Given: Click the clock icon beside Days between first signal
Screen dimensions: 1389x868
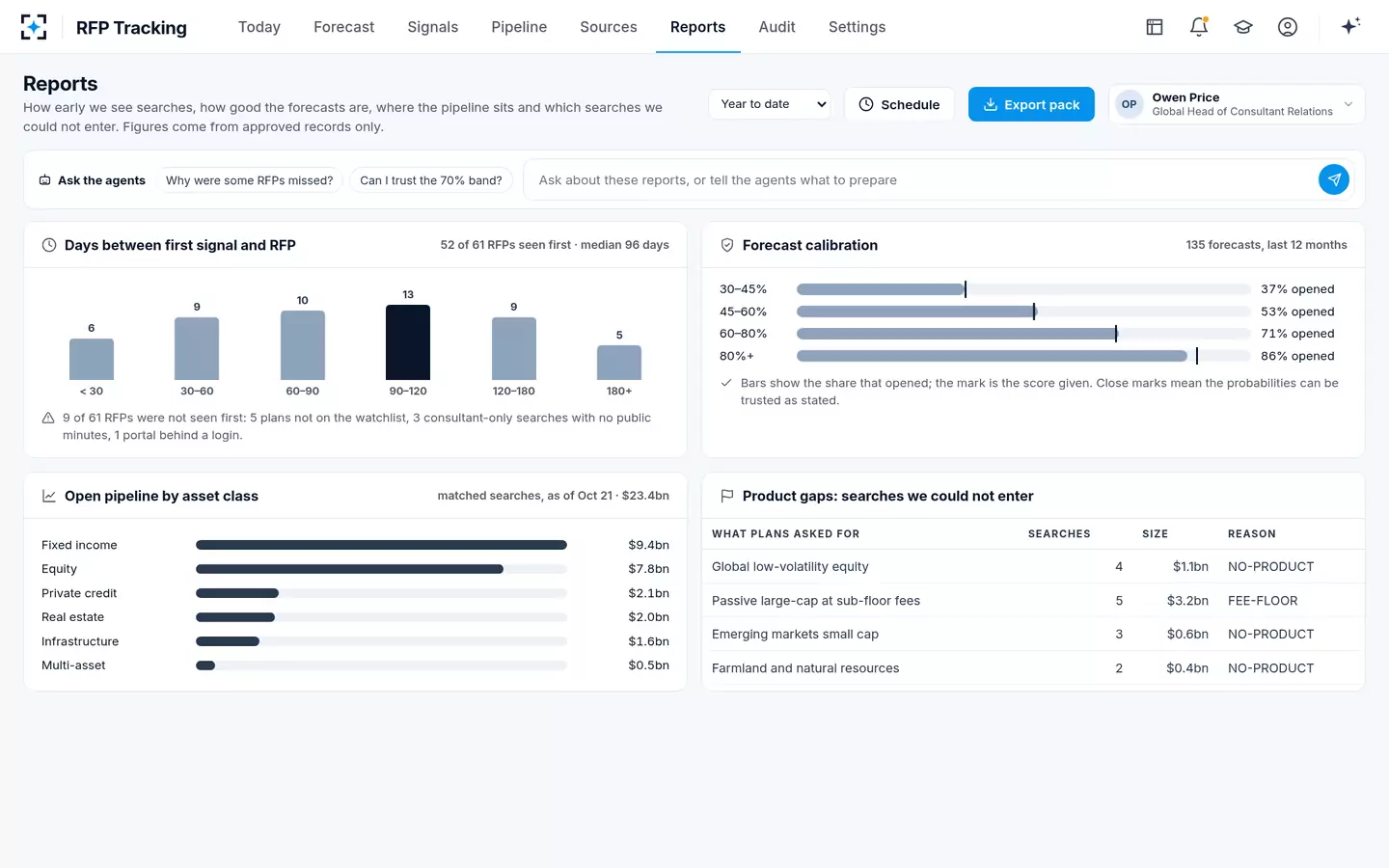Looking at the screenshot, I should [49, 245].
